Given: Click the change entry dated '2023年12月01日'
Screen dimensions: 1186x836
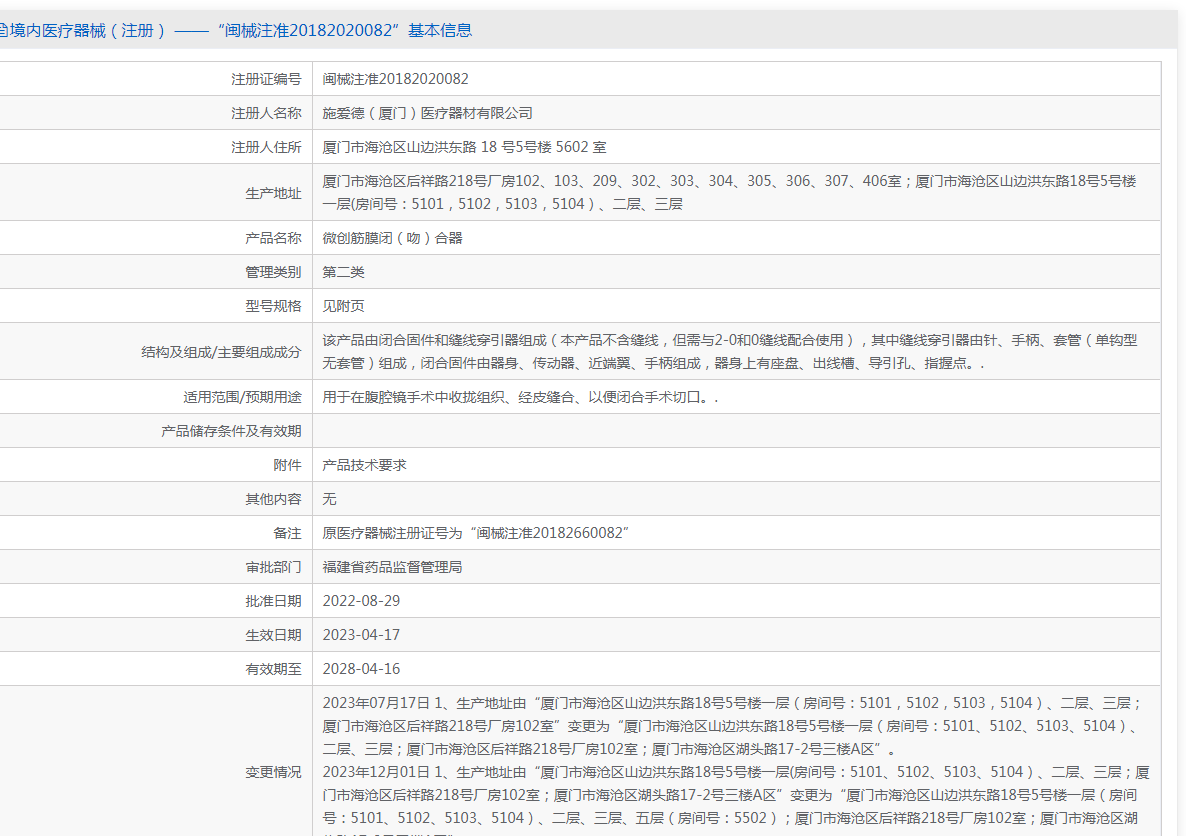Looking at the screenshot, I should coord(736,800).
